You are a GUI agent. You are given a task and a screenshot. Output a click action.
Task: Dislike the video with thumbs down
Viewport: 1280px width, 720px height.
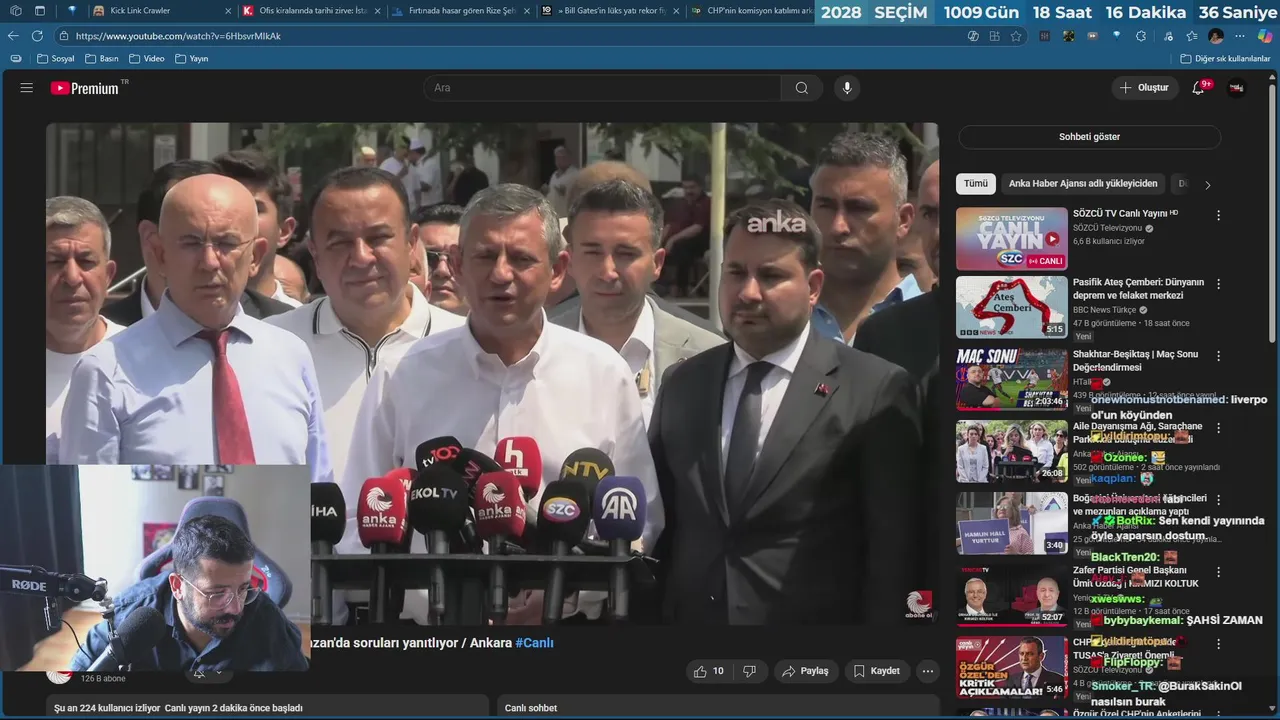pyautogui.click(x=749, y=671)
